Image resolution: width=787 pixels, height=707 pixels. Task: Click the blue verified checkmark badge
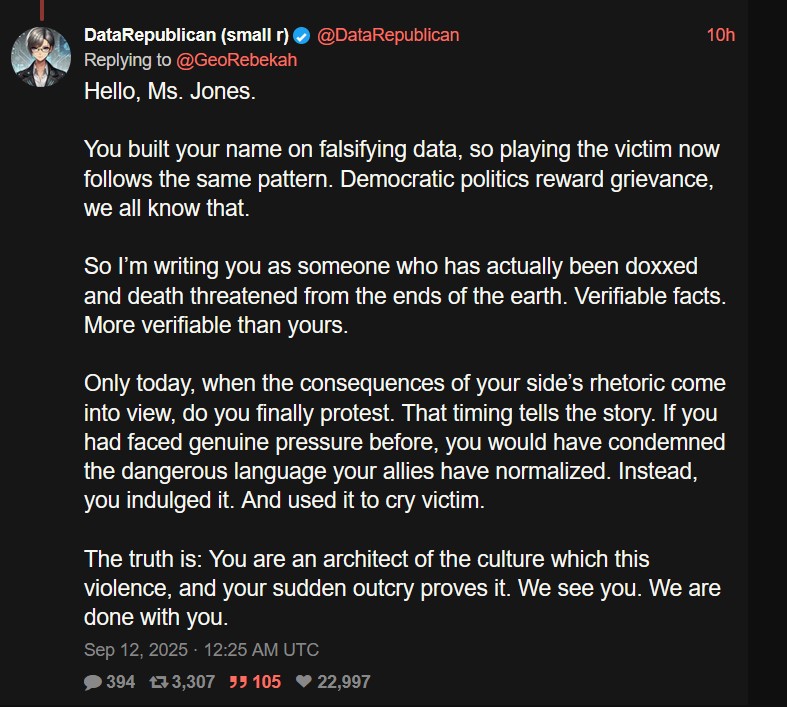coord(302,35)
